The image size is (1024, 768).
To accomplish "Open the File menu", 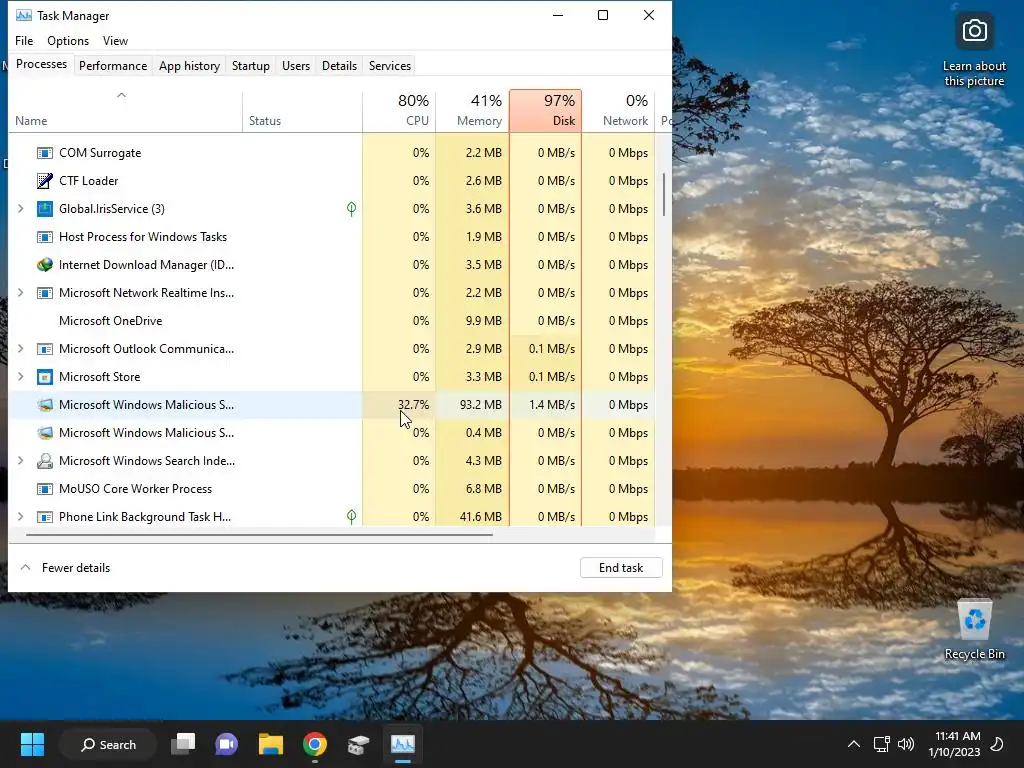I will tap(24, 40).
